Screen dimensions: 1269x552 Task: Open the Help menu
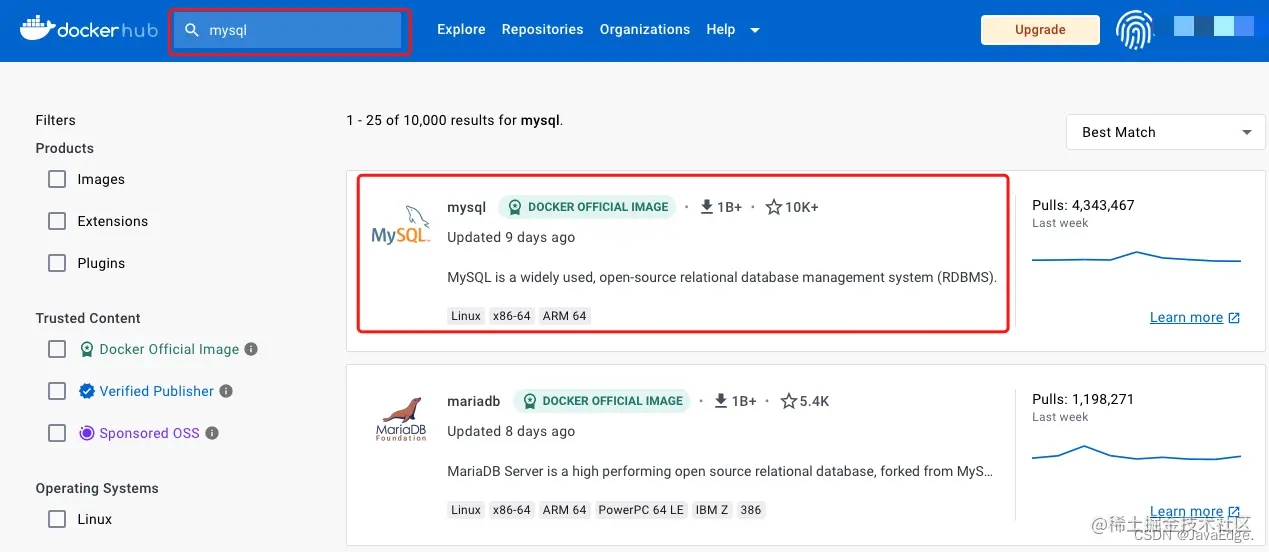720,29
